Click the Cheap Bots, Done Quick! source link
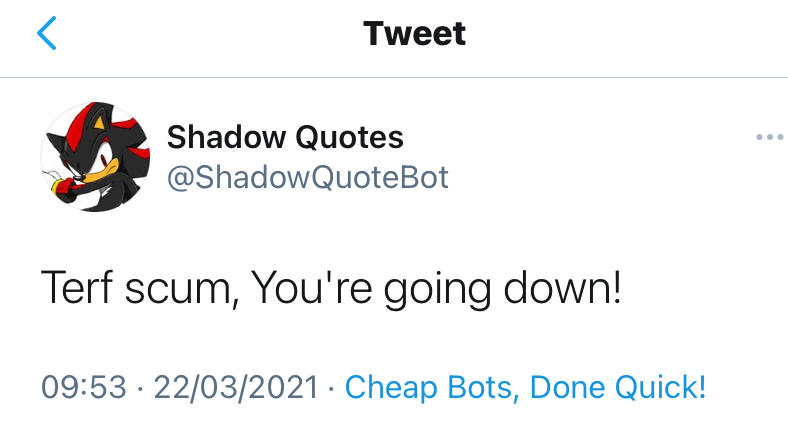 tap(525, 385)
